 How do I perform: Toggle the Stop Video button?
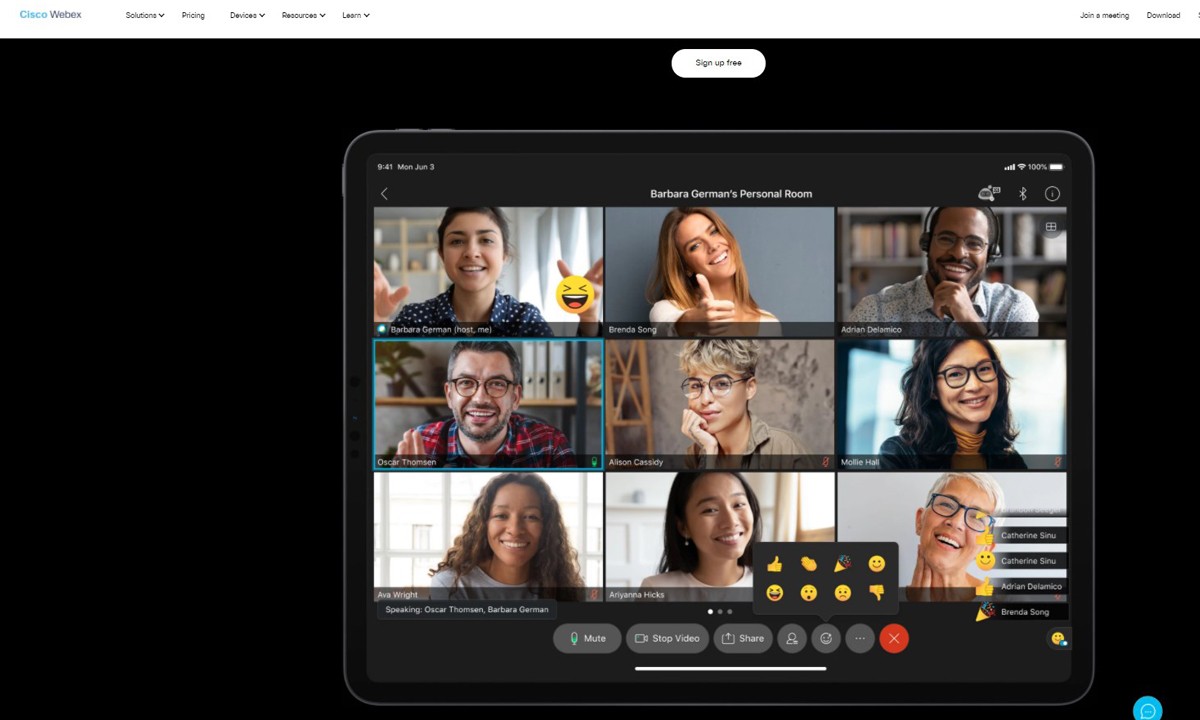tap(667, 638)
